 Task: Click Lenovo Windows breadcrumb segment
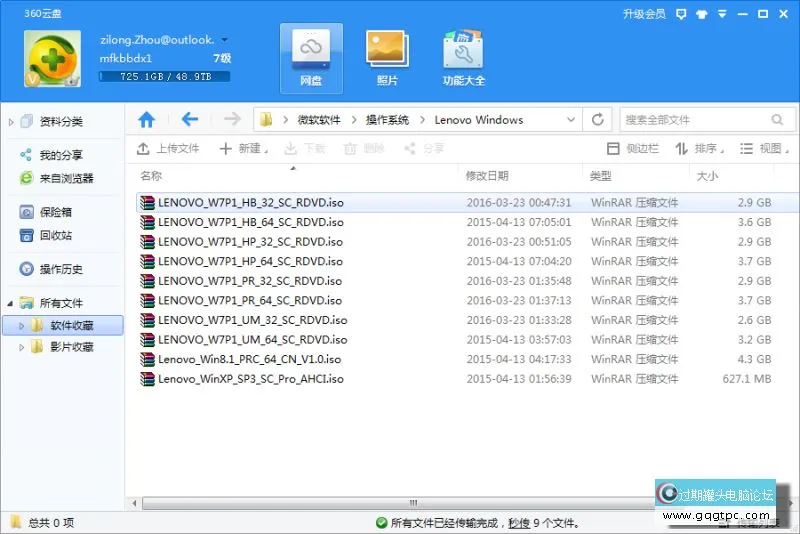[x=479, y=120]
